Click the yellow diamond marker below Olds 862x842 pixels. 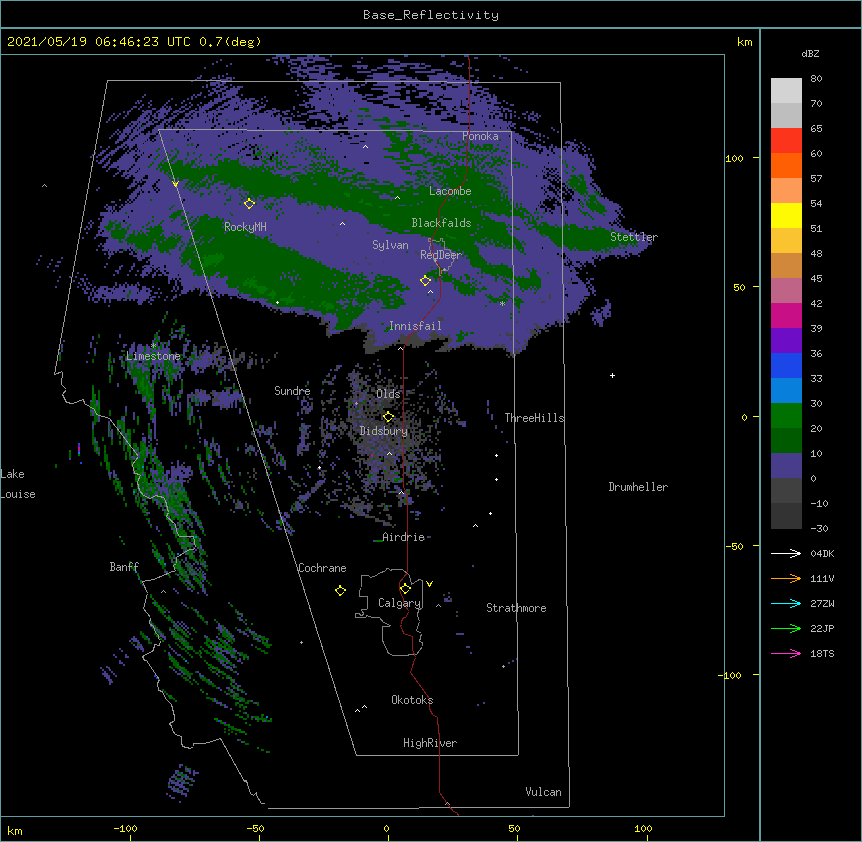click(388, 417)
